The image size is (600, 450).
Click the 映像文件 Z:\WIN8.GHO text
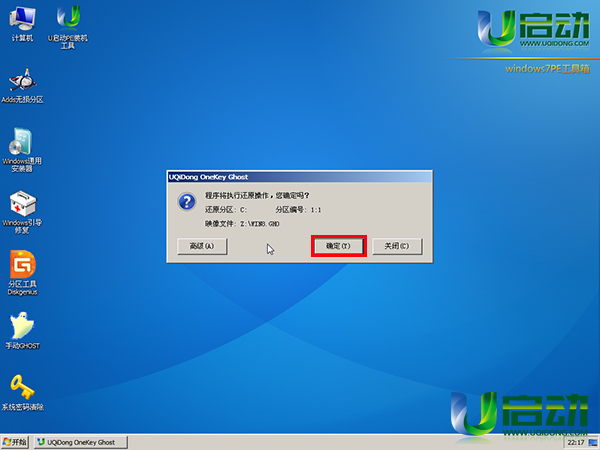(242, 224)
